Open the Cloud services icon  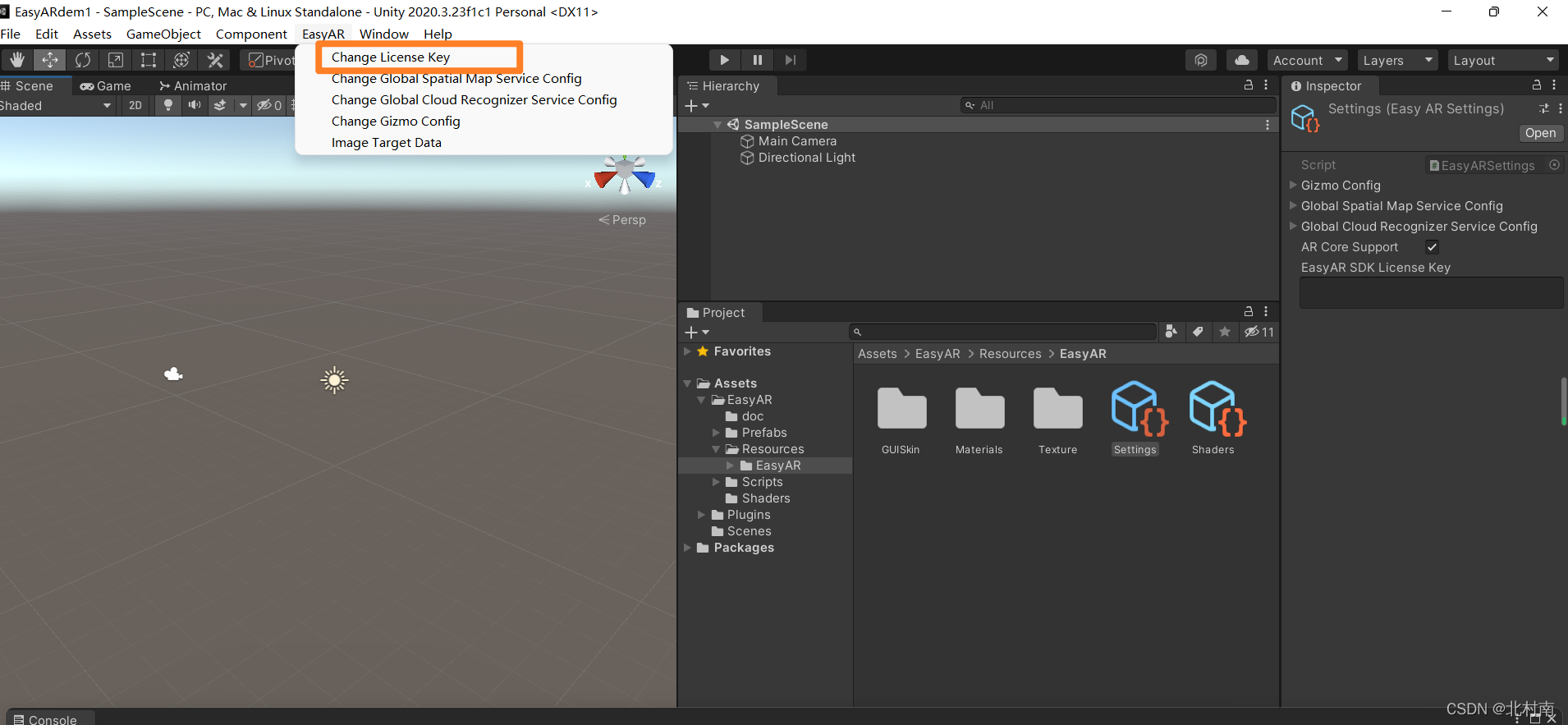point(1242,60)
